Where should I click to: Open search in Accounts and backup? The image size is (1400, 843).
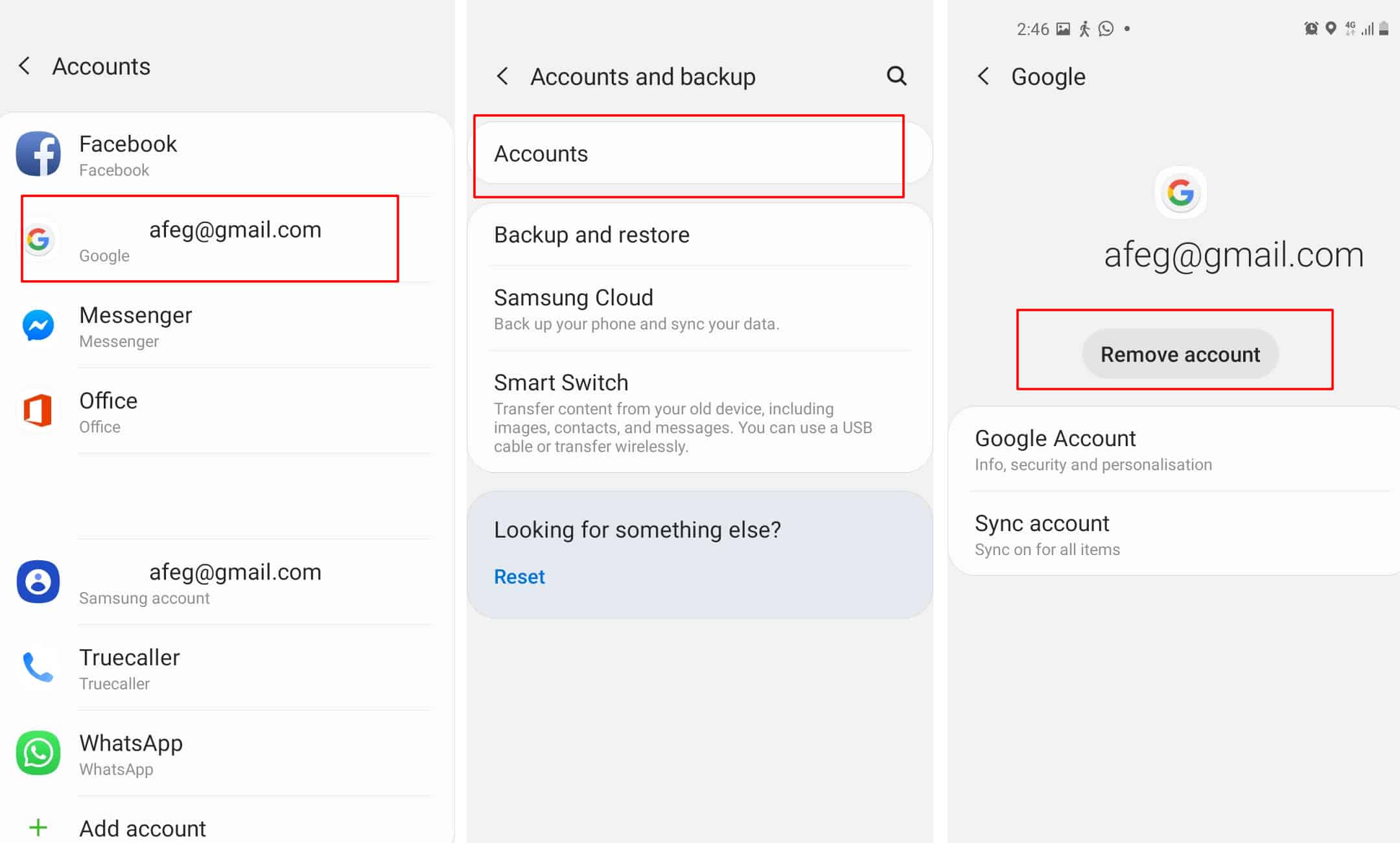[x=896, y=76]
